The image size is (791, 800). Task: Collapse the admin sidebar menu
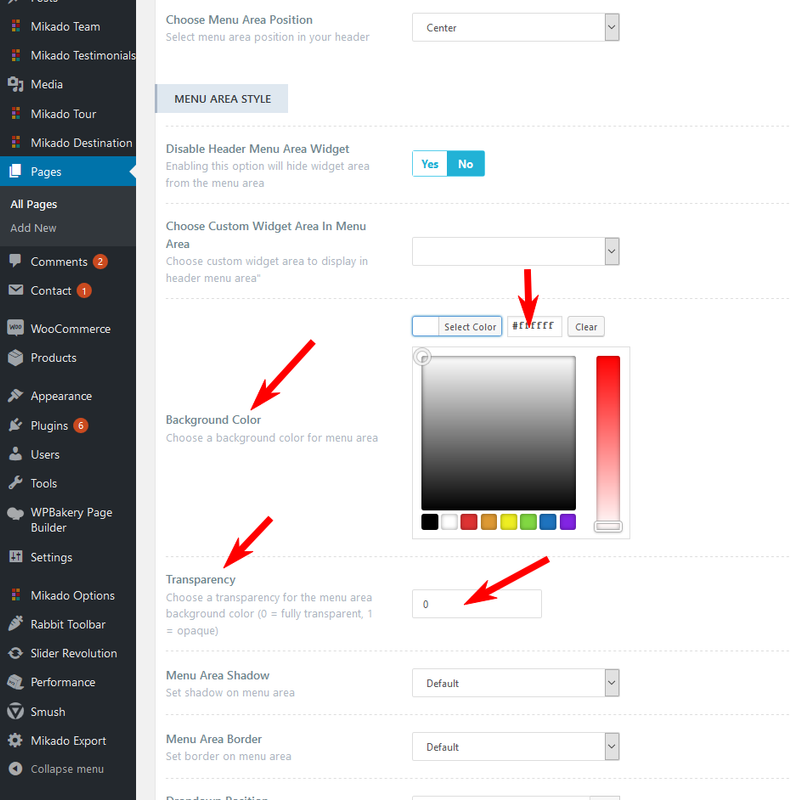67,769
